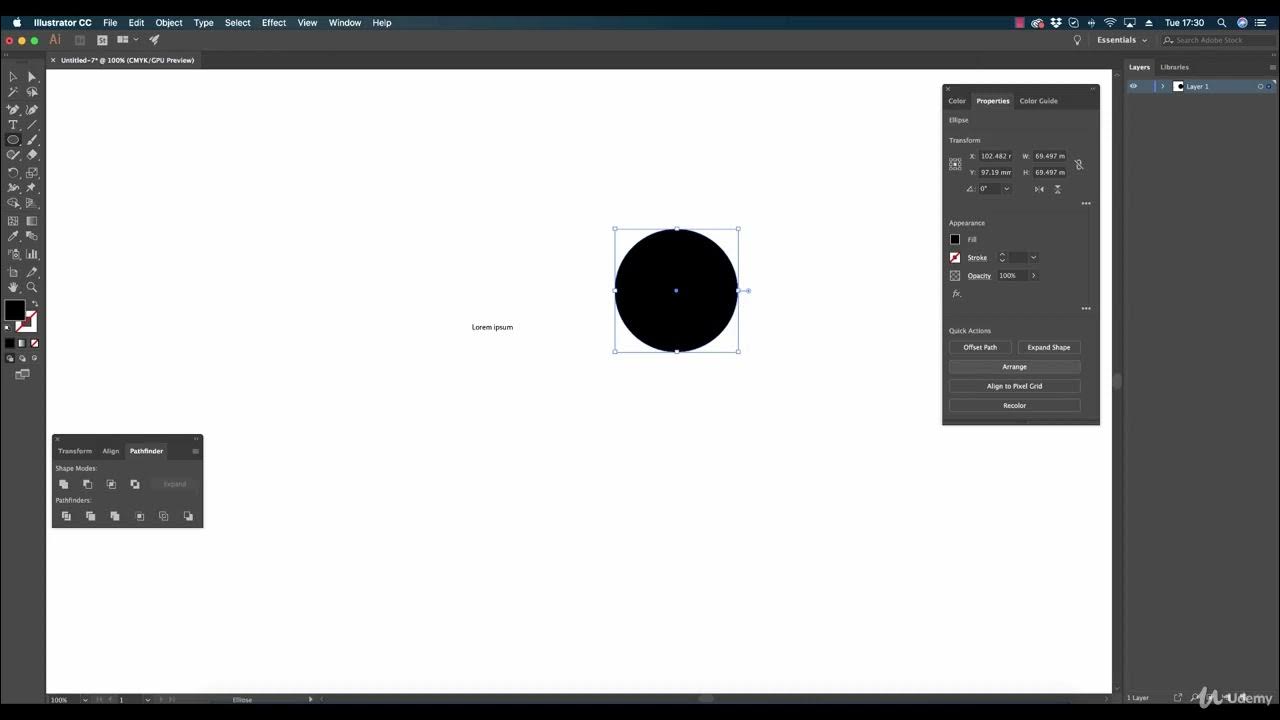Show more Transform options ellipsis
Viewport: 1280px width, 720px height.
(1086, 204)
